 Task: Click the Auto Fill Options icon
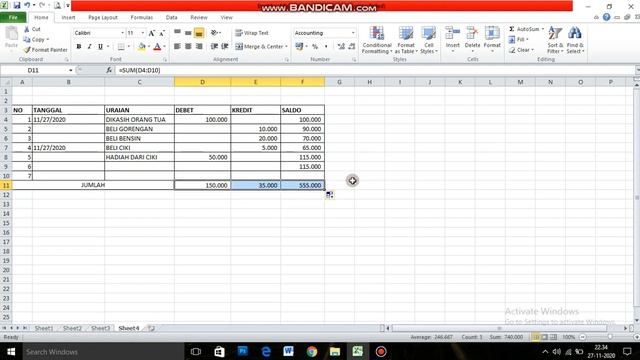(x=329, y=195)
